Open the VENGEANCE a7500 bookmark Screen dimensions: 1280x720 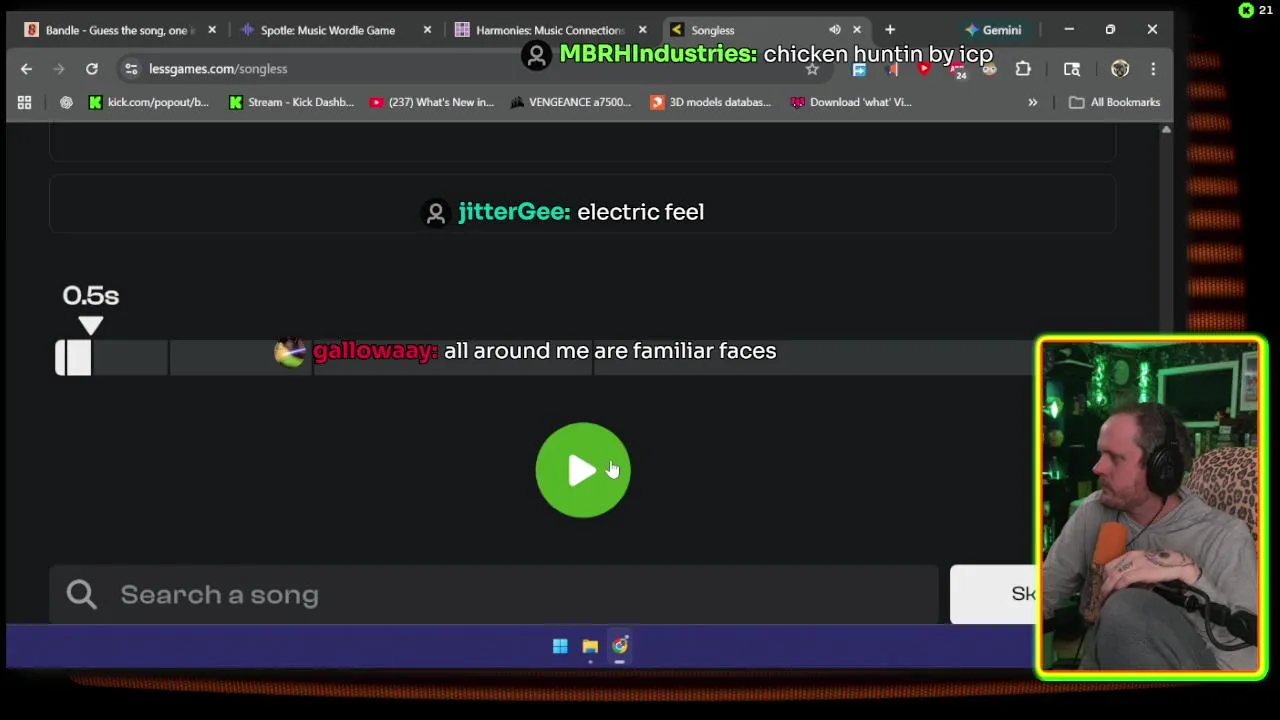pos(570,102)
